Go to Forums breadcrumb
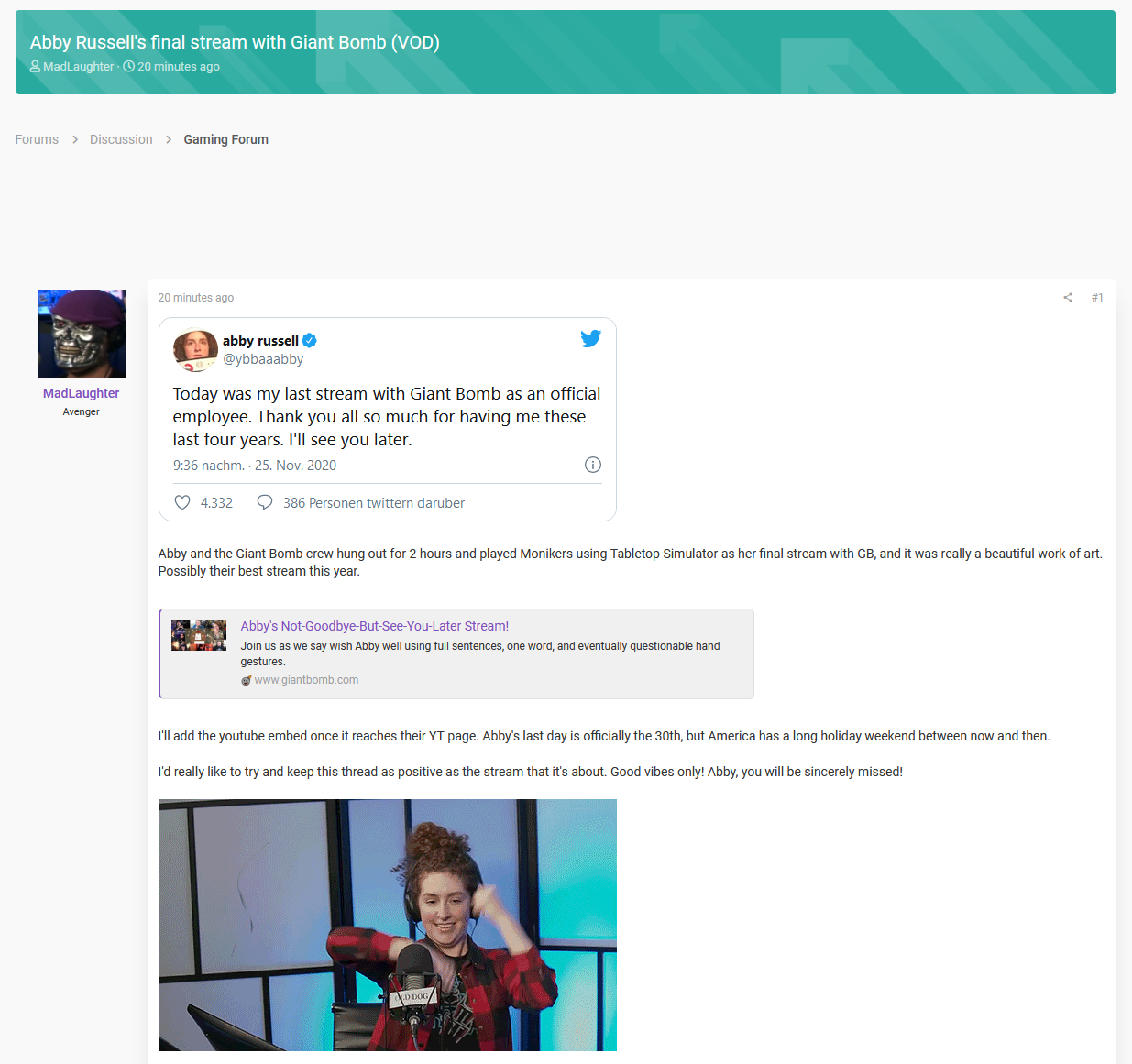 pyautogui.click(x=37, y=139)
